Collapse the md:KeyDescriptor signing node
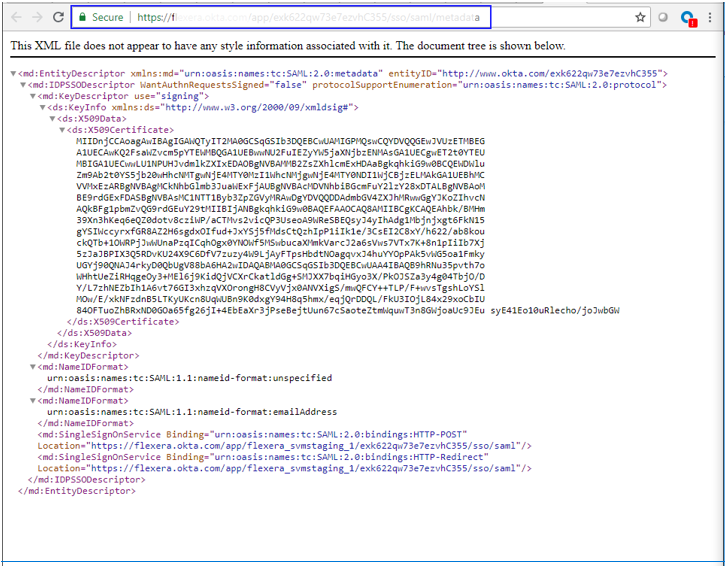 [32, 96]
